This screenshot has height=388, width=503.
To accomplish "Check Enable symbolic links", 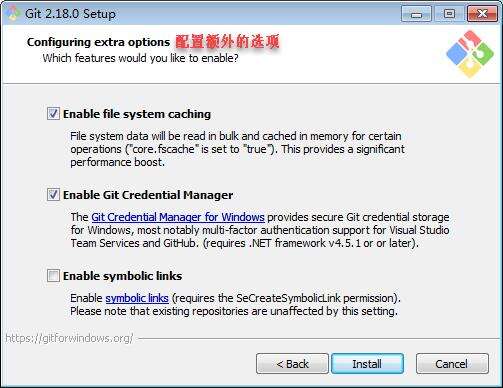I will (53, 276).
